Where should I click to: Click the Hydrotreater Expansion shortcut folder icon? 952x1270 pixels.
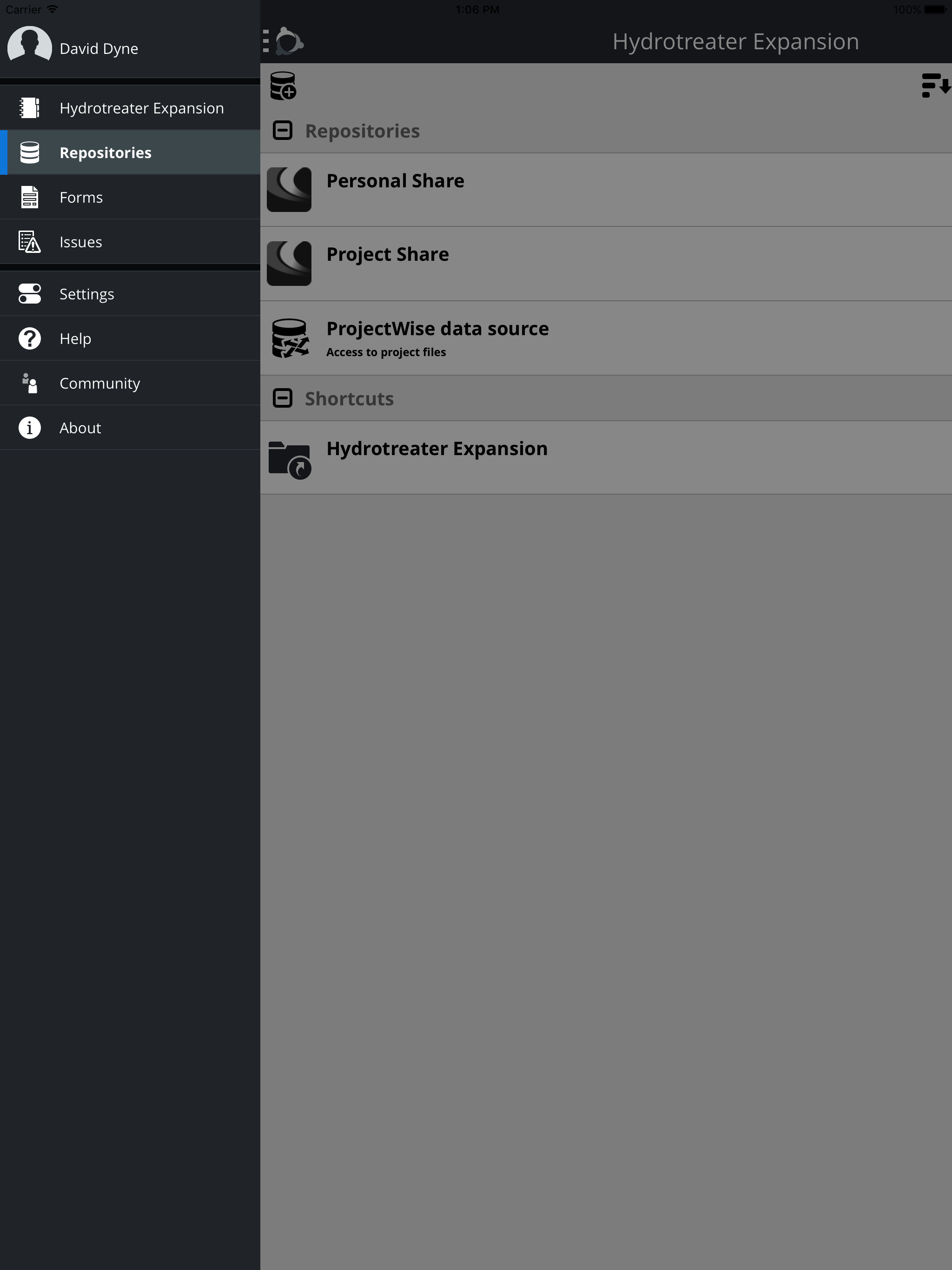pos(290,460)
